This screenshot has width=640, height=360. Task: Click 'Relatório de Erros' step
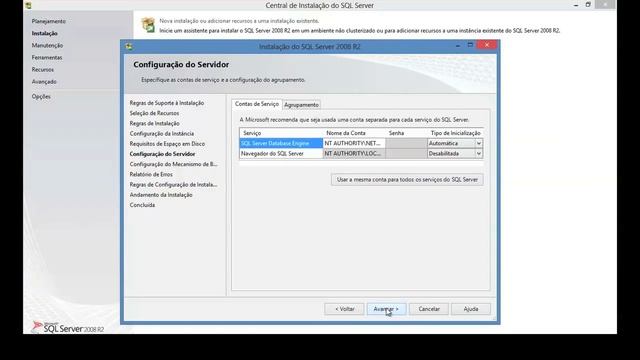tap(151, 174)
